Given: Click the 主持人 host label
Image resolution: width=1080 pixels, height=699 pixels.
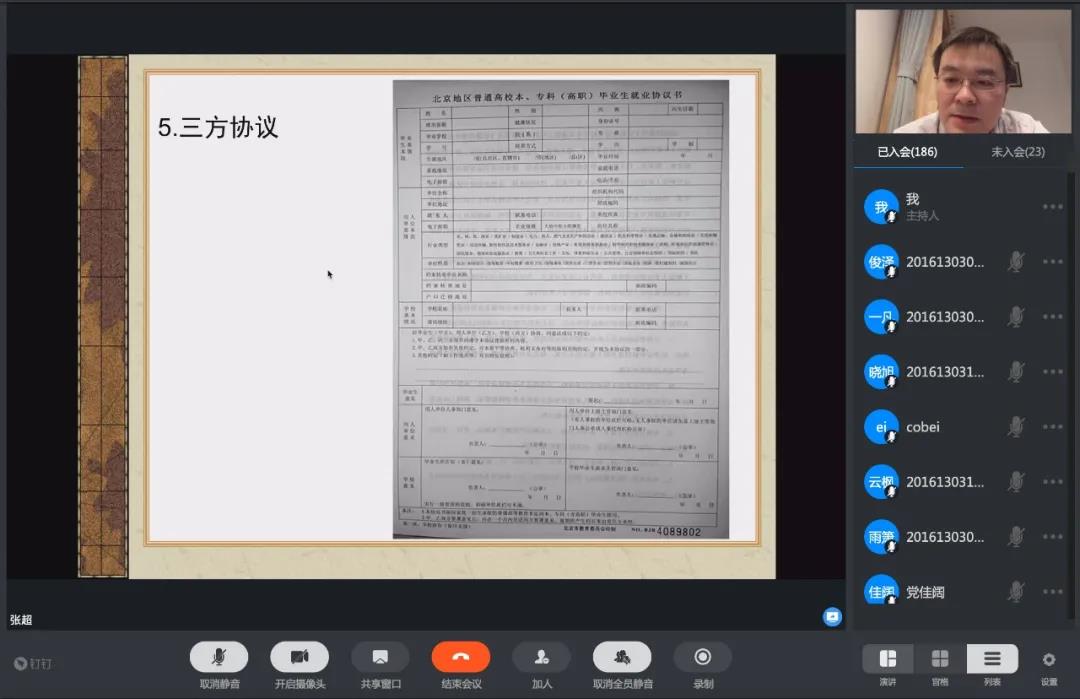Looking at the screenshot, I should point(922,216).
